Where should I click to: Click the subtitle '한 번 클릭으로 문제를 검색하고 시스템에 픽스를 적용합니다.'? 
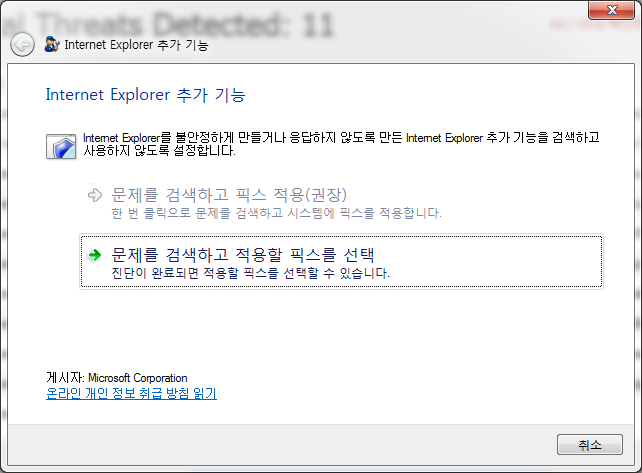click(x=276, y=213)
